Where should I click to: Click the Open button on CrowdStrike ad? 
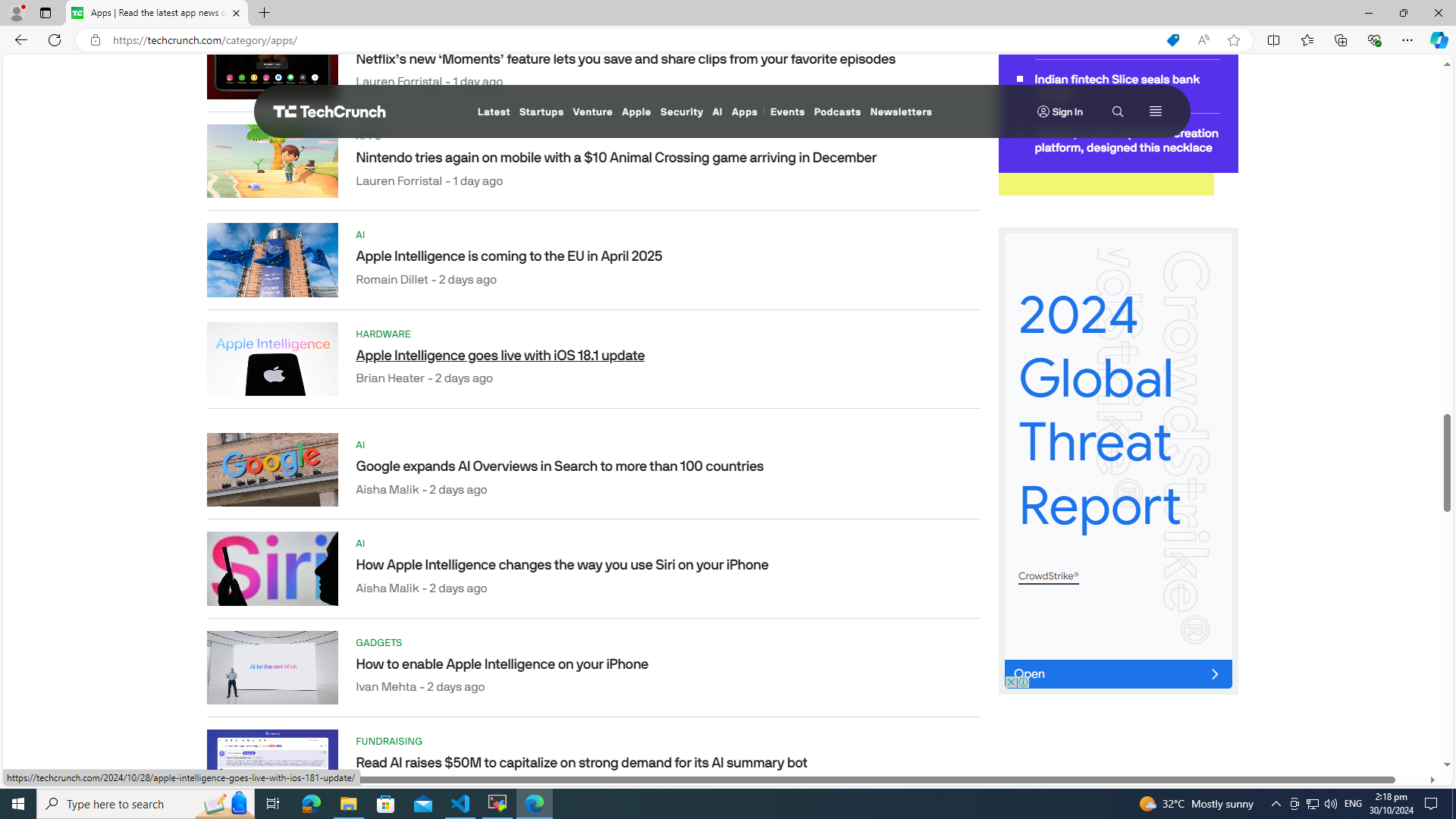[1118, 674]
